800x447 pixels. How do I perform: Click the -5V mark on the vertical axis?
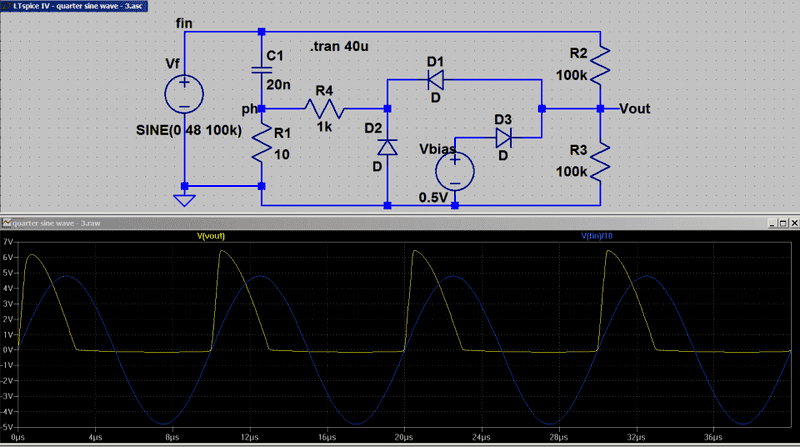pos(7,427)
